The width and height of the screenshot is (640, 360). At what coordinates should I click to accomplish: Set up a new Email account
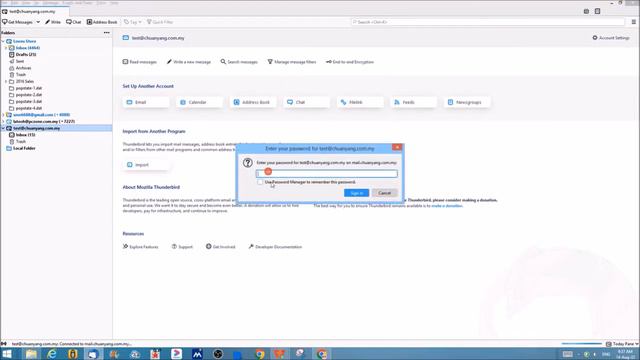point(146,102)
